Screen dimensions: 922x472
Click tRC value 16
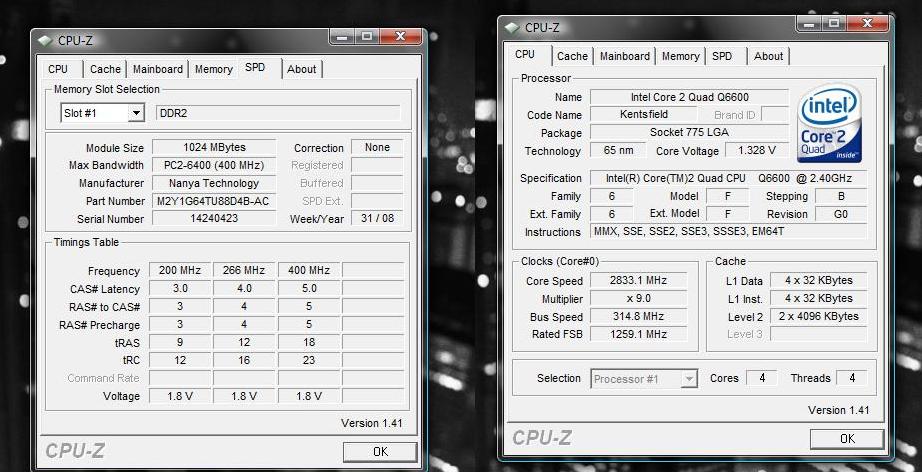[244, 360]
